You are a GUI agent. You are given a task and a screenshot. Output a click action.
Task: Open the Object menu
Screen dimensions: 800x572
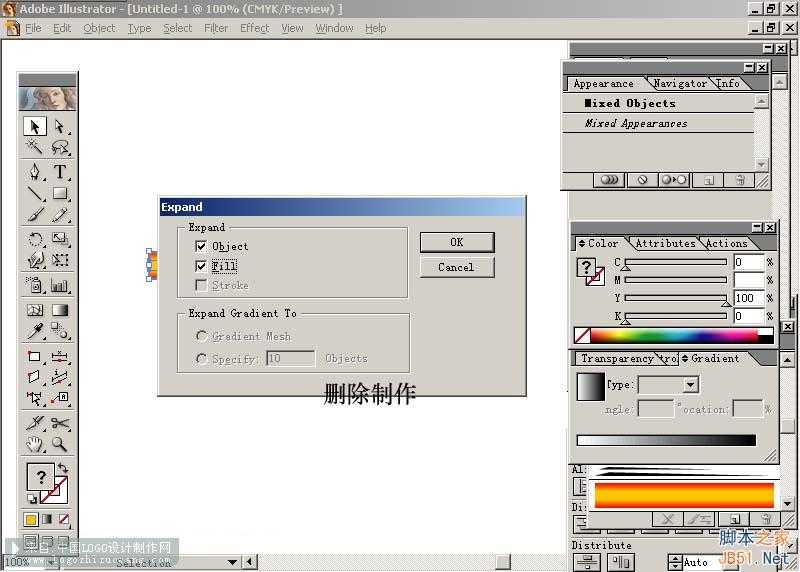(x=99, y=28)
